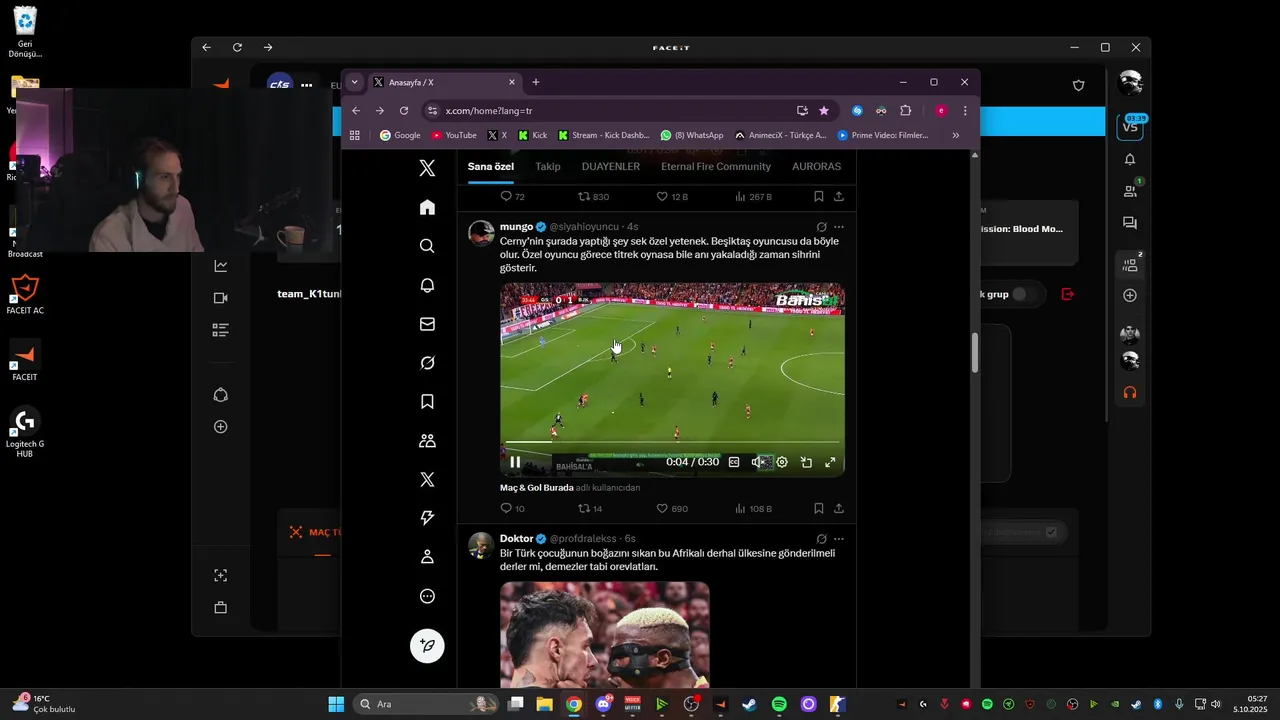
Task: Expand Chrome tab search chevron
Action: click(354, 82)
